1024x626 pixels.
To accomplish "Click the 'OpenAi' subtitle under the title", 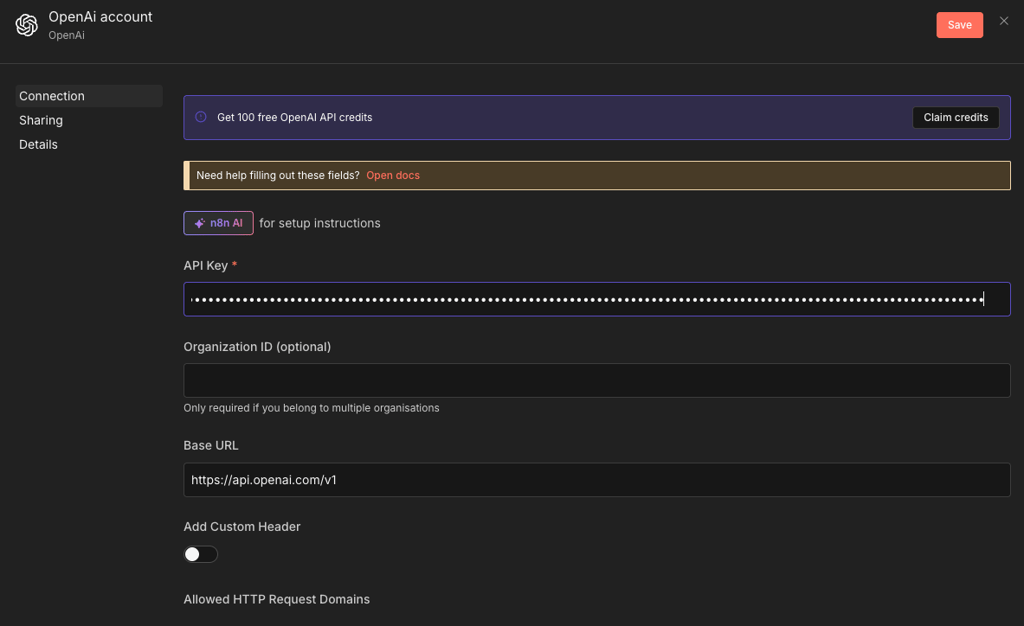I will [67, 35].
